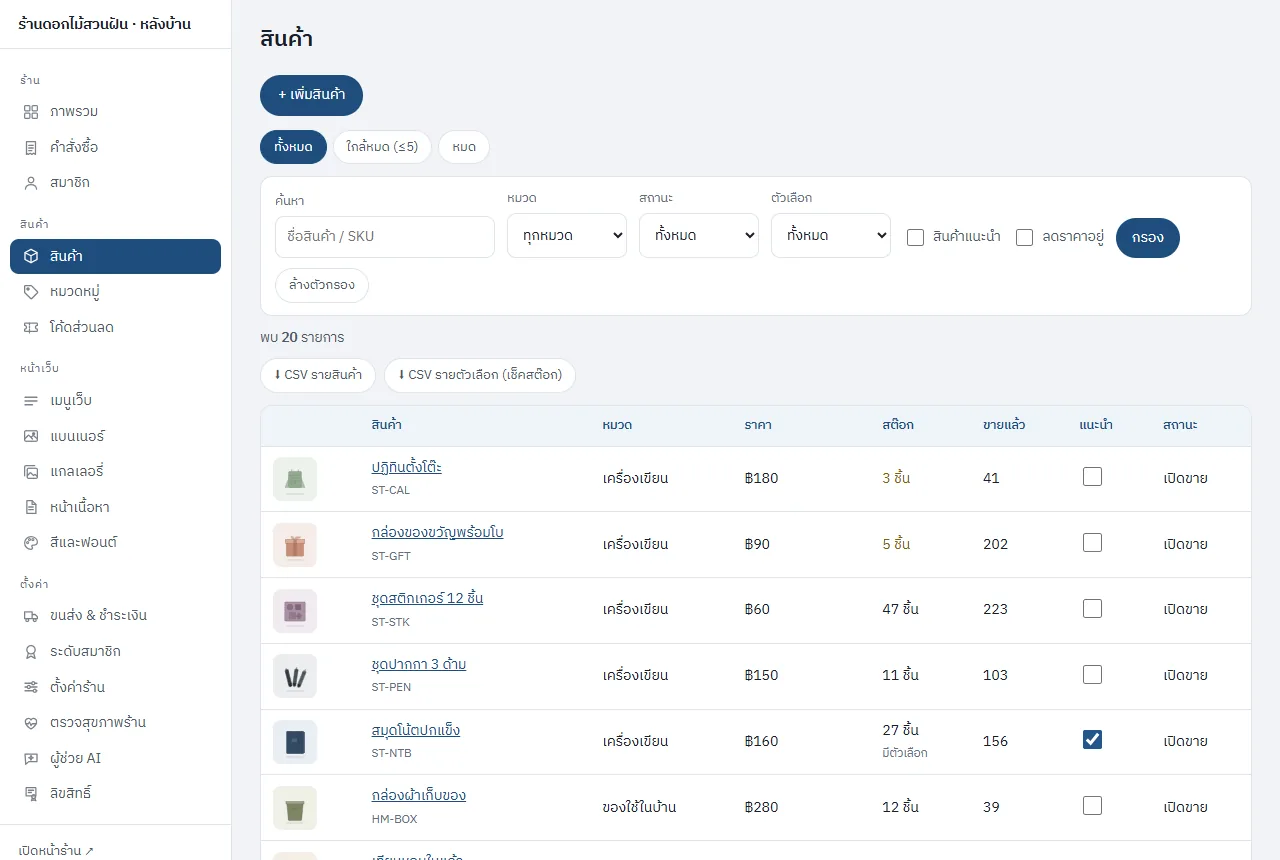Viewport: 1280px width, 860px height.
Task: Check แนะนำ box for กล่องของขวัญพร้อมโบ
Action: [x=1092, y=543]
